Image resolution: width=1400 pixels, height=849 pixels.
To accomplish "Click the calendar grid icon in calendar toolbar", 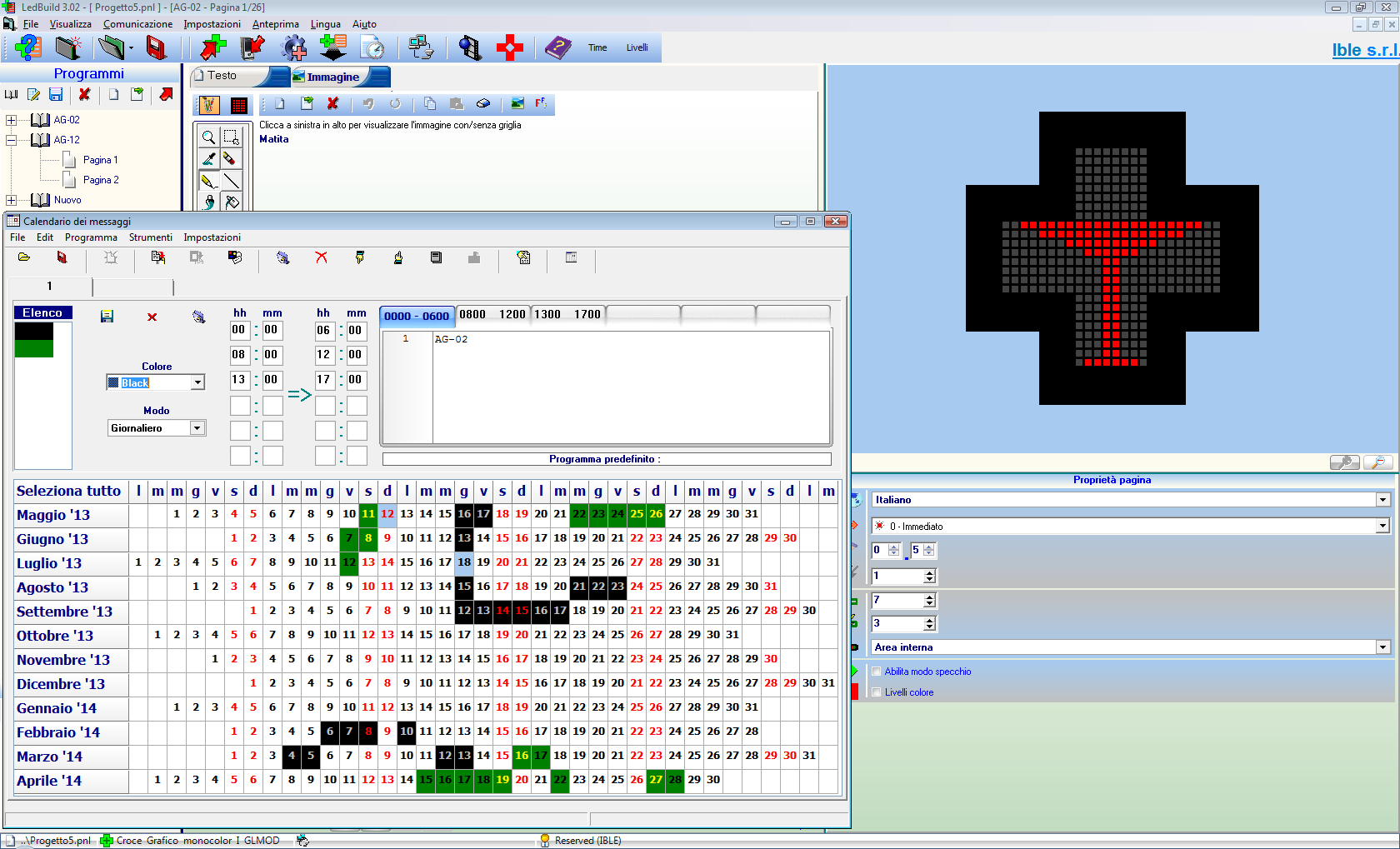I will click(x=571, y=257).
